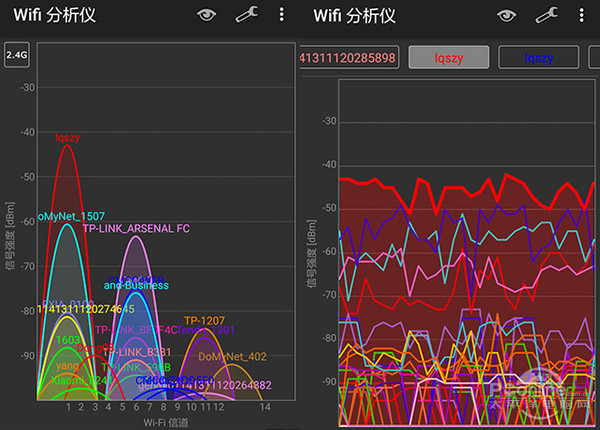The width and height of the screenshot is (600, 430).
Task: Tap the DoMyNet_402 network label
Action: pos(232,357)
